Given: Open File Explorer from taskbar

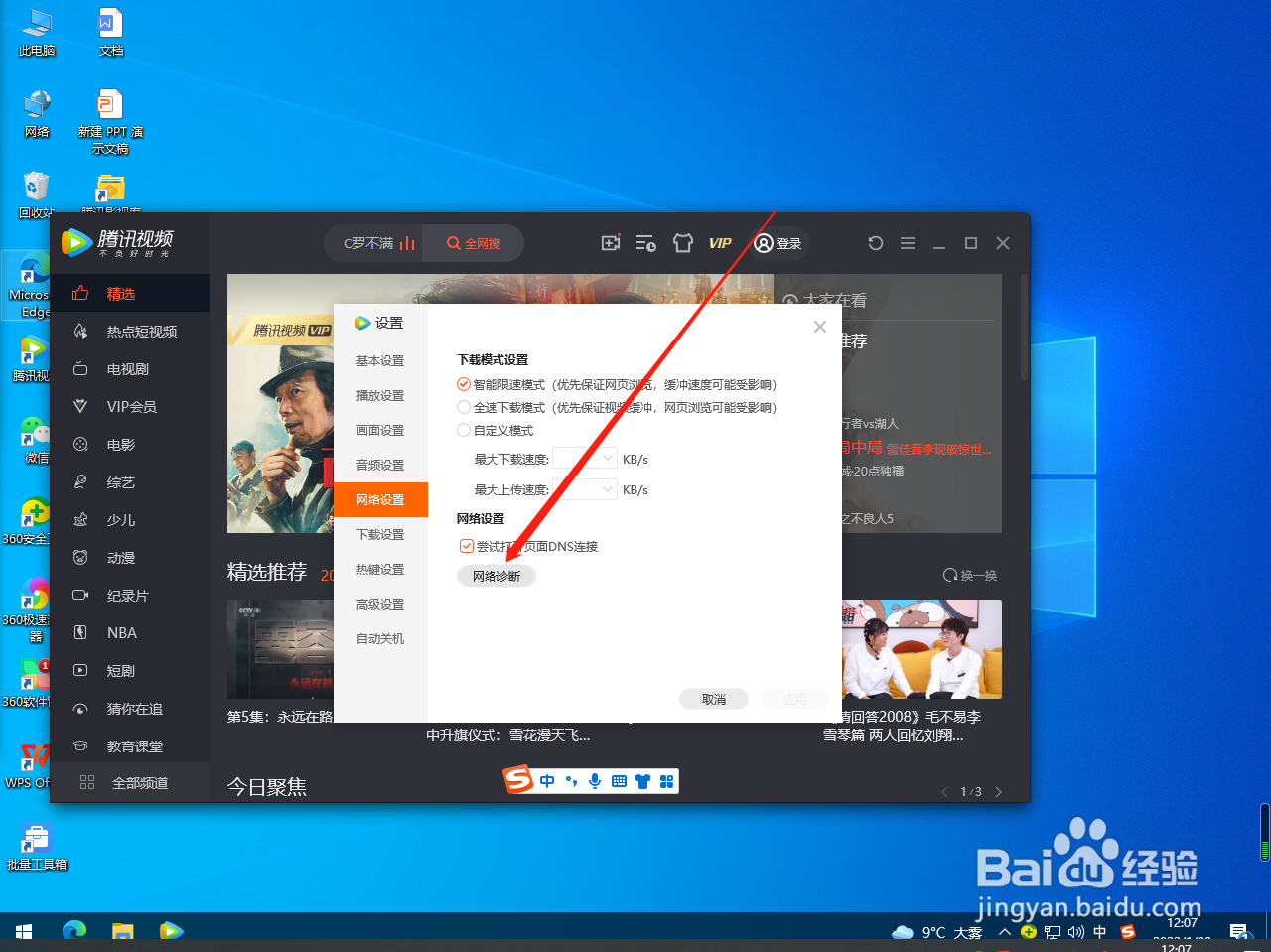Looking at the screenshot, I should click(123, 932).
